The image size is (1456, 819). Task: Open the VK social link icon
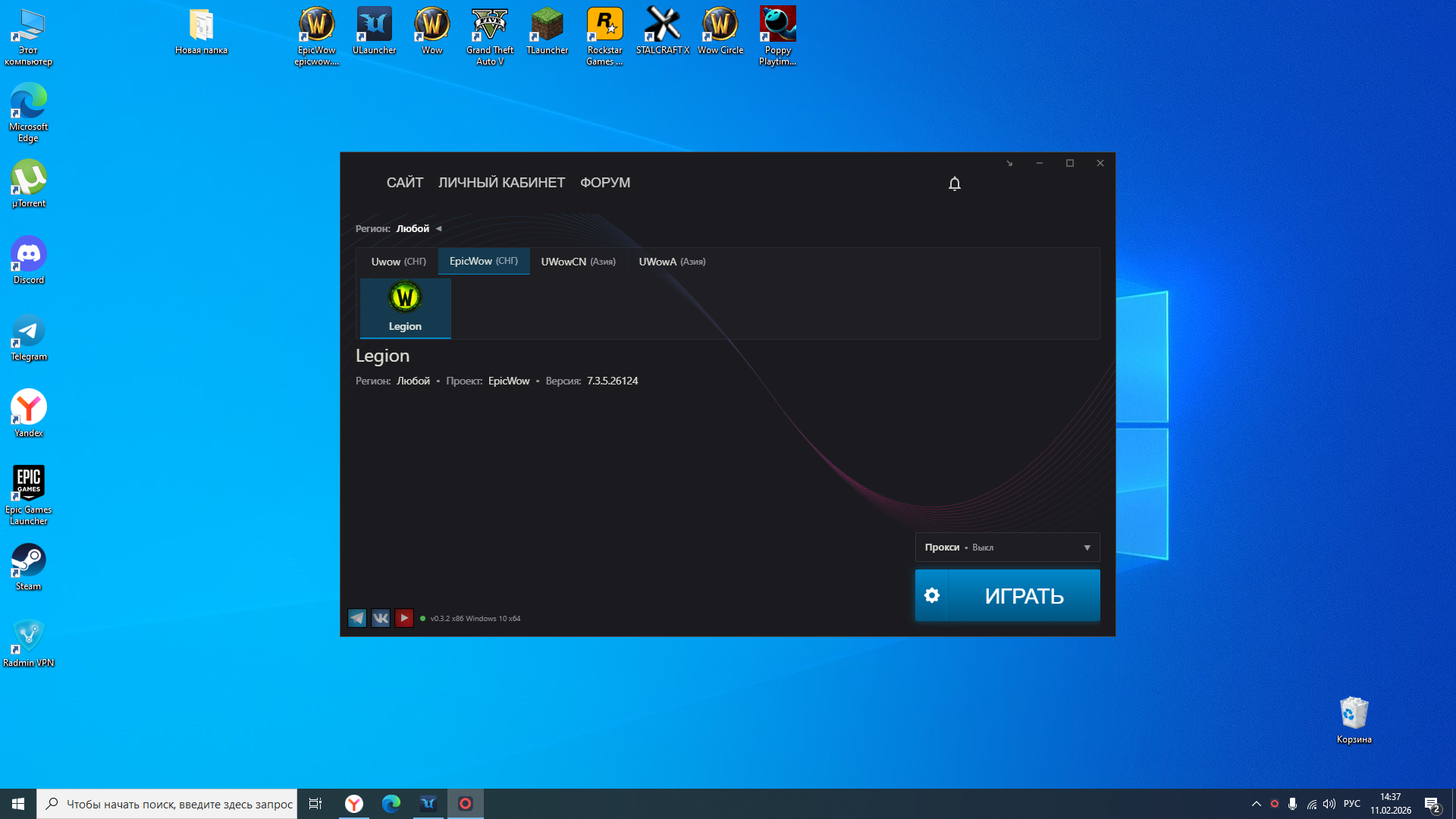click(x=381, y=618)
